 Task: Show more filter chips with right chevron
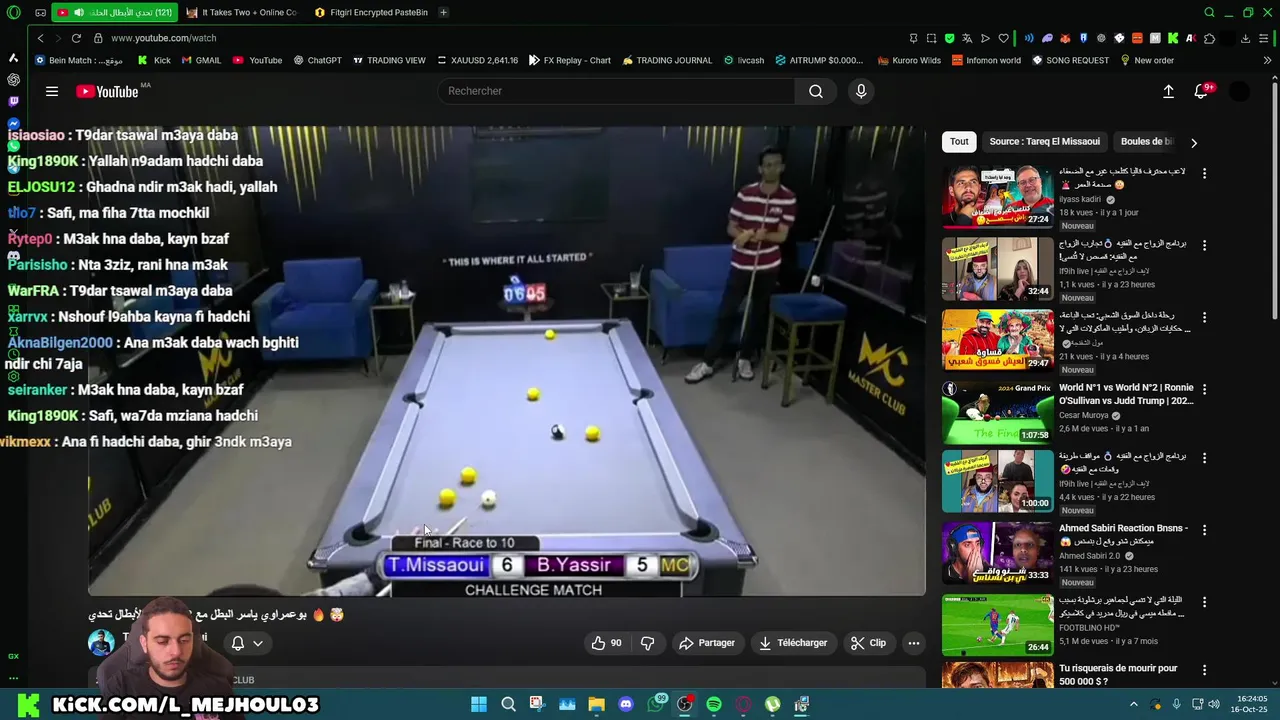coord(1193,142)
